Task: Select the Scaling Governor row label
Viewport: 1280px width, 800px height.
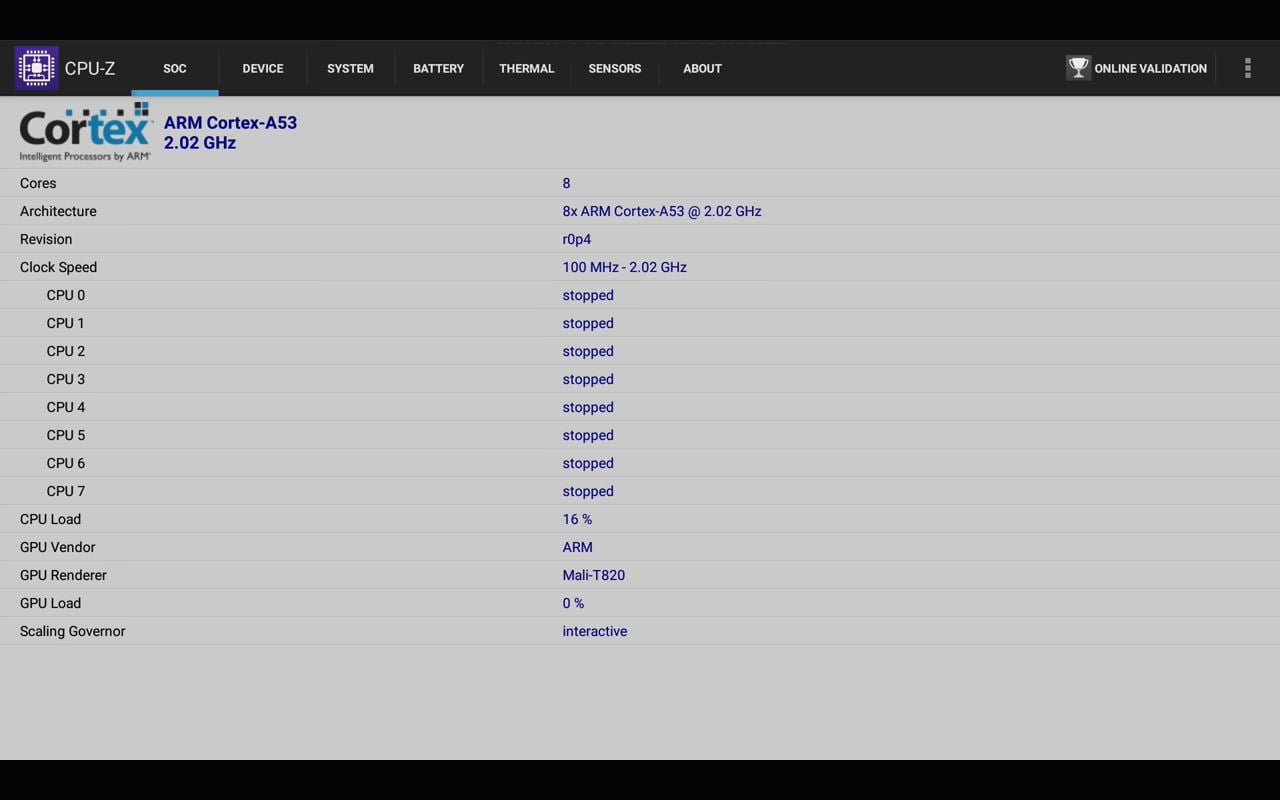Action: [x=72, y=631]
